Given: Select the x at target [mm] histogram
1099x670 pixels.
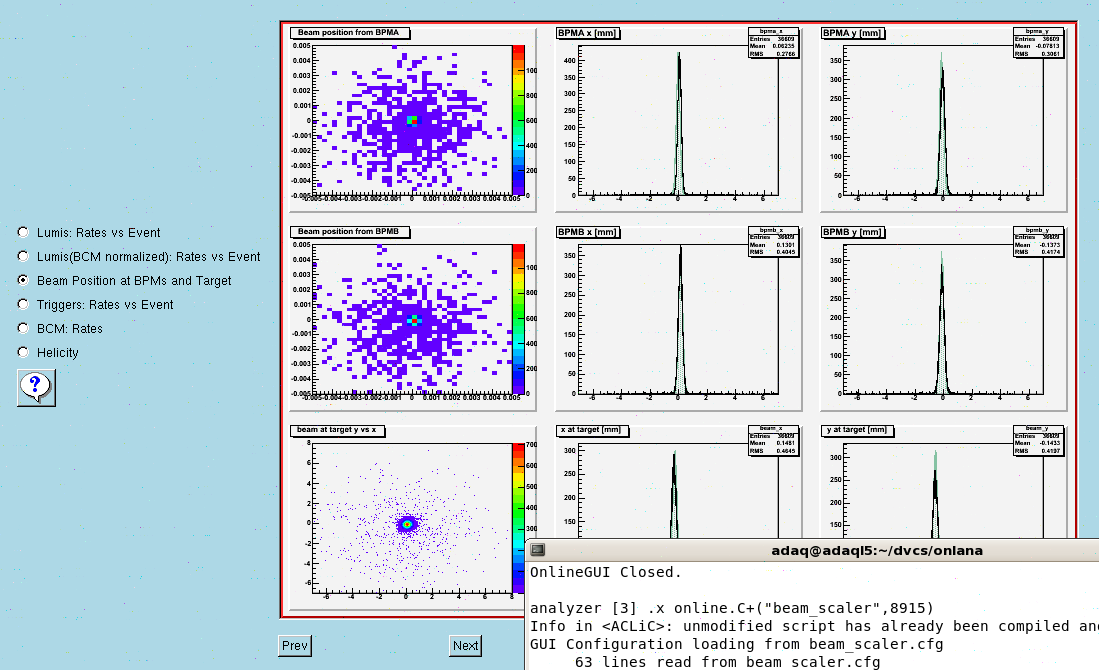Looking at the screenshot, I should 678,482.
